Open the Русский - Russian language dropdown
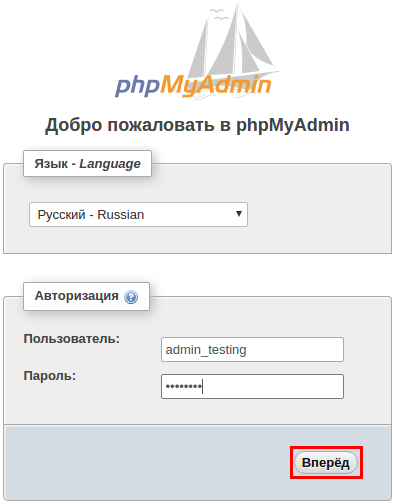Screen dimensions: 394x504 138,214
